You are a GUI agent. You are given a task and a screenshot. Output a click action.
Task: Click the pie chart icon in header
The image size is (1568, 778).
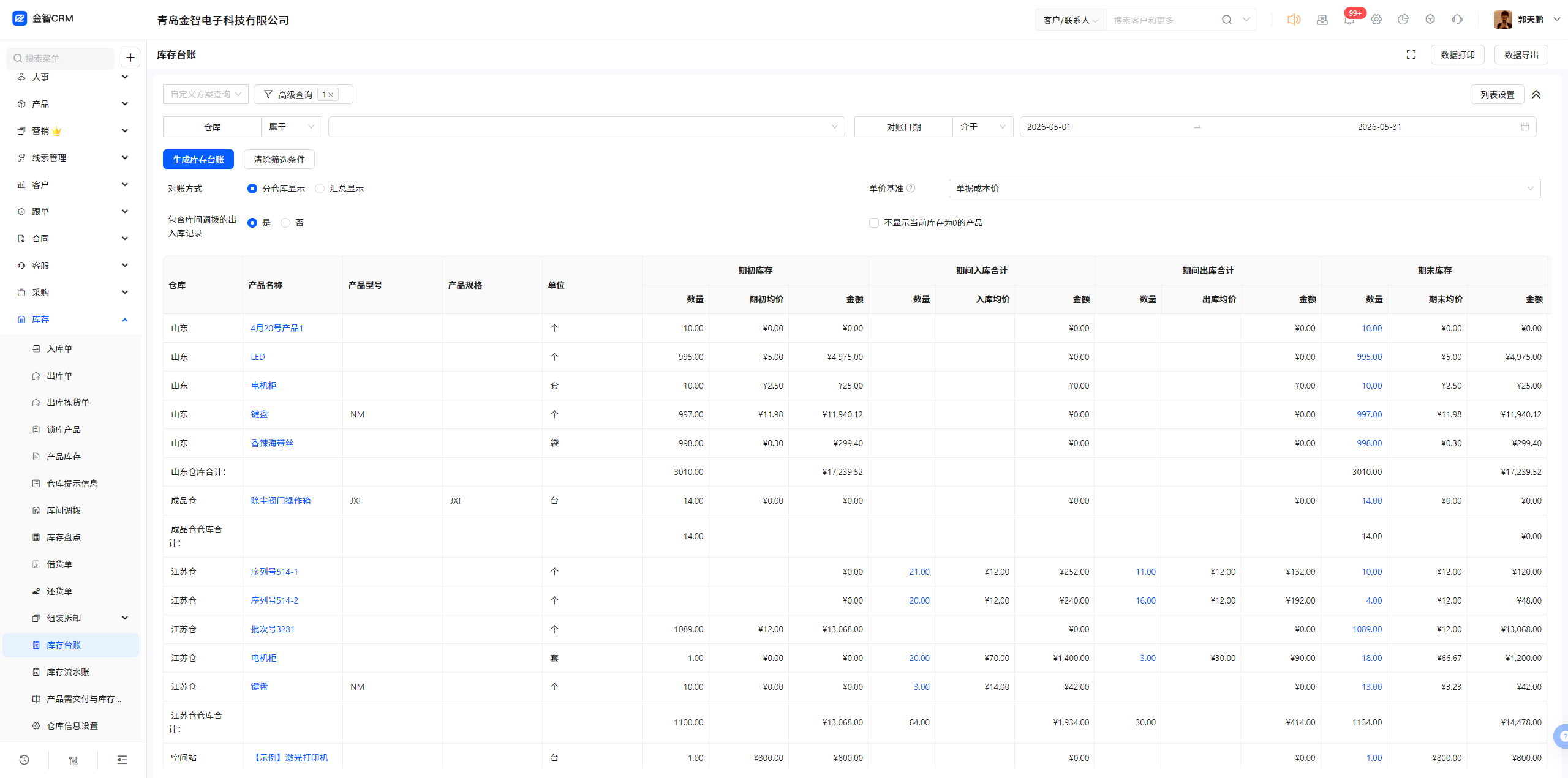1403,20
